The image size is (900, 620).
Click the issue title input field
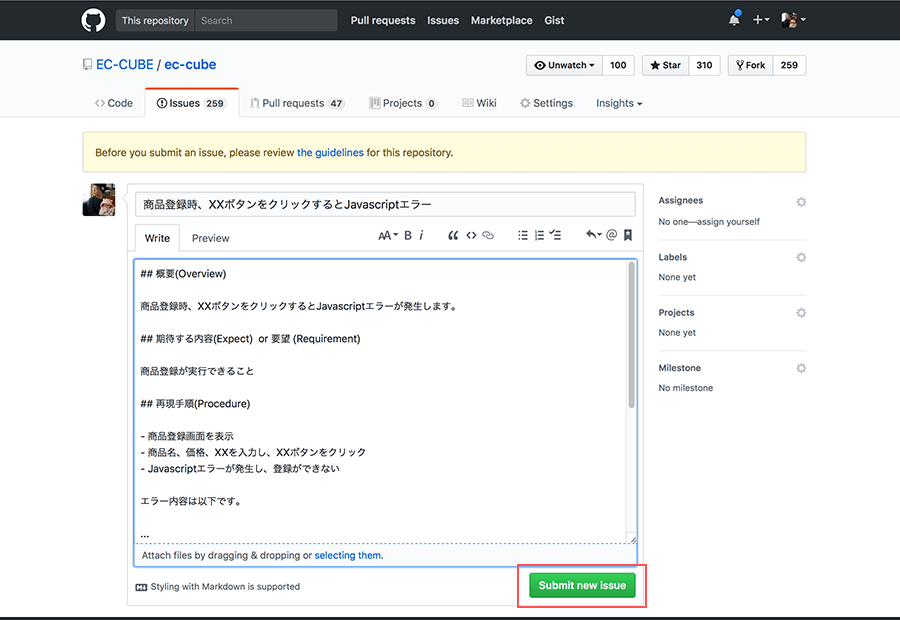(x=385, y=204)
